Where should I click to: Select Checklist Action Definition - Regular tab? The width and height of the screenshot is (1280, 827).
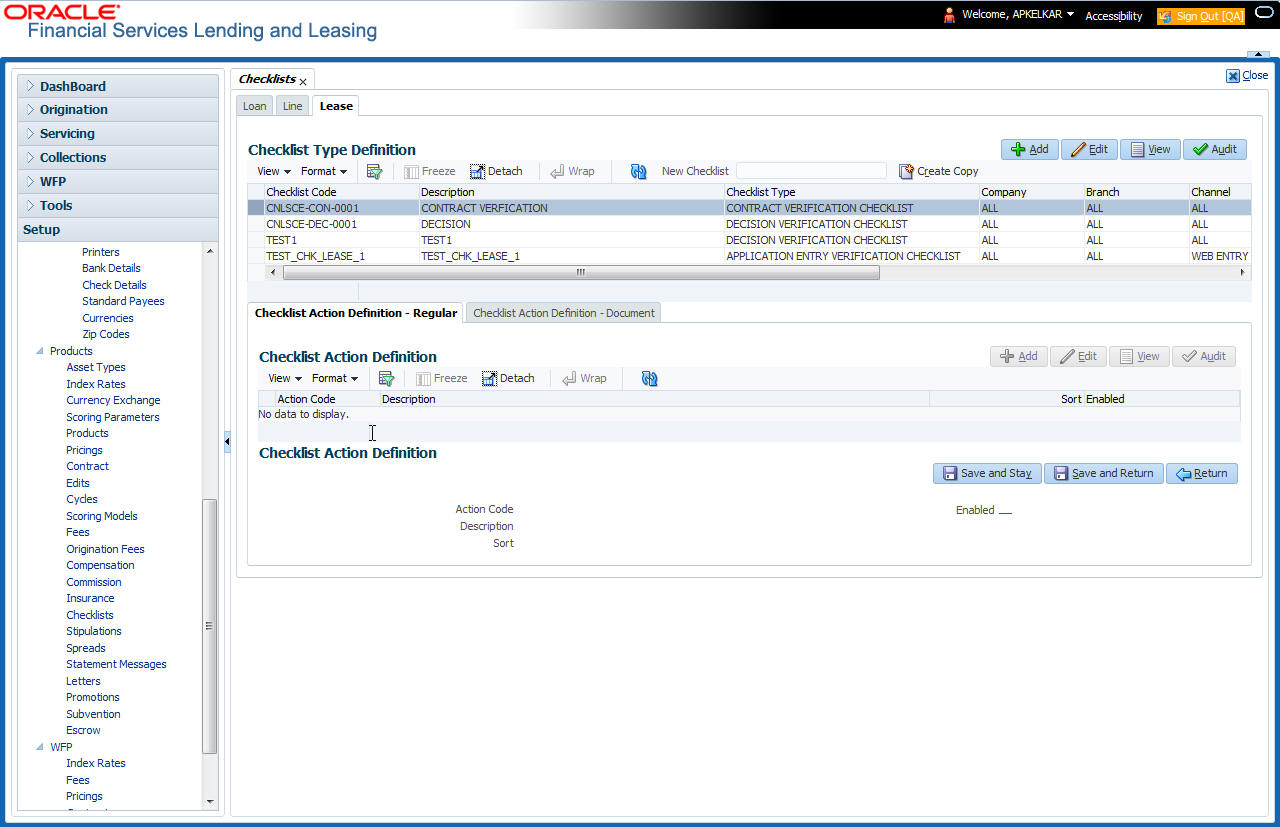[356, 313]
